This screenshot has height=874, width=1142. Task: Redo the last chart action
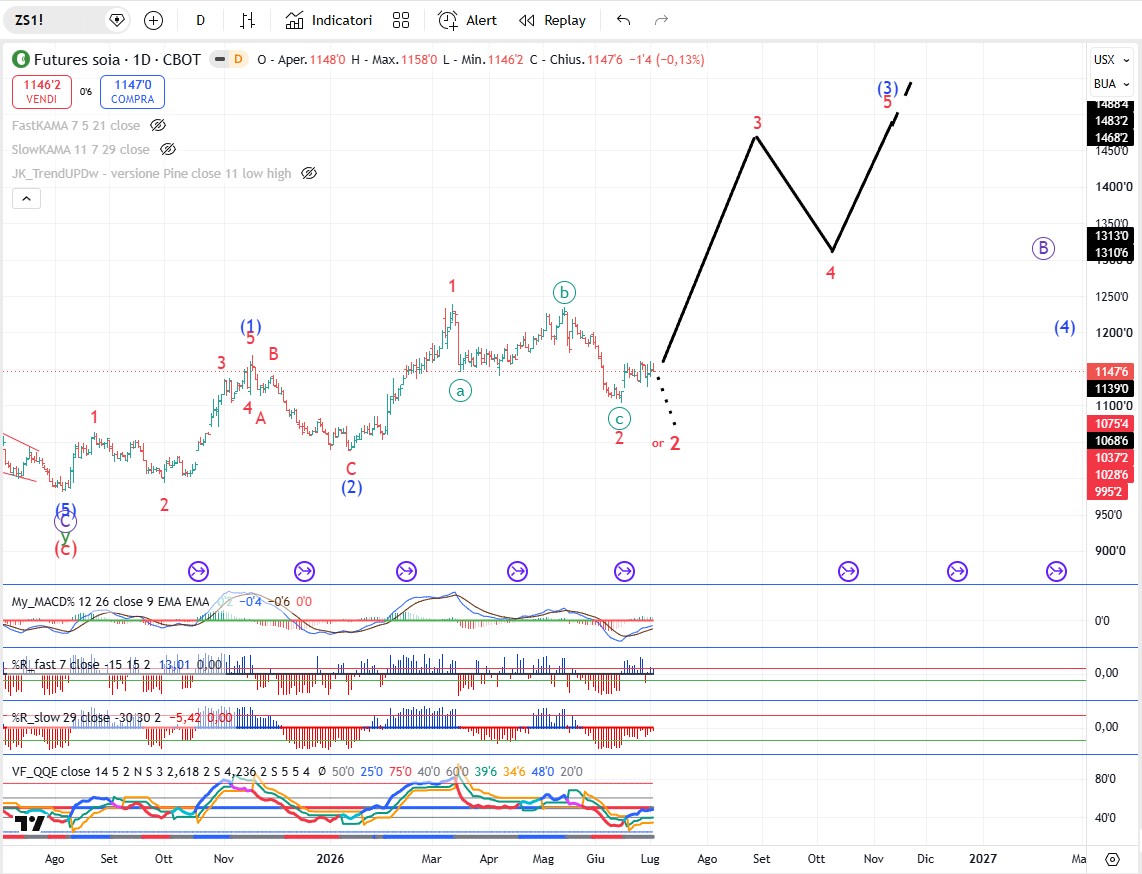[661, 20]
